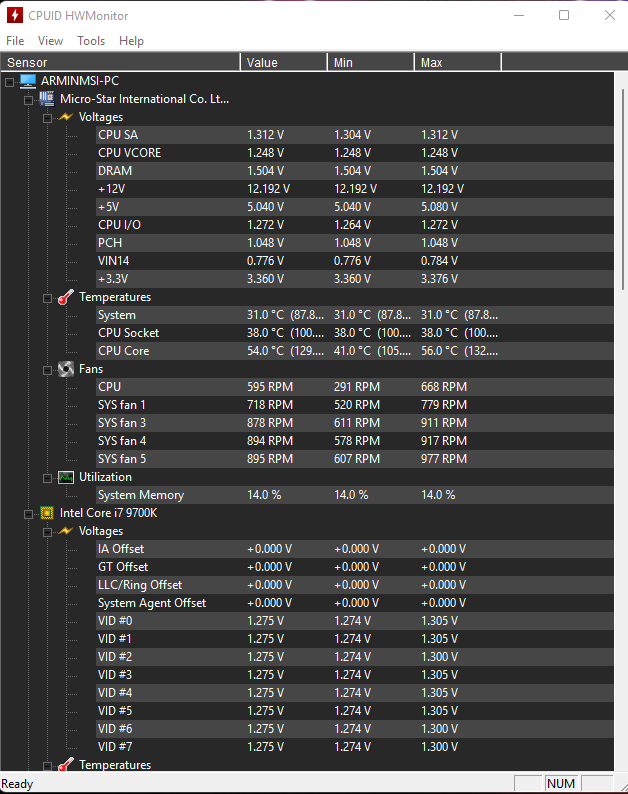Click the 977 RPM max value
Viewport: 628px width, 794px height.
point(444,459)
